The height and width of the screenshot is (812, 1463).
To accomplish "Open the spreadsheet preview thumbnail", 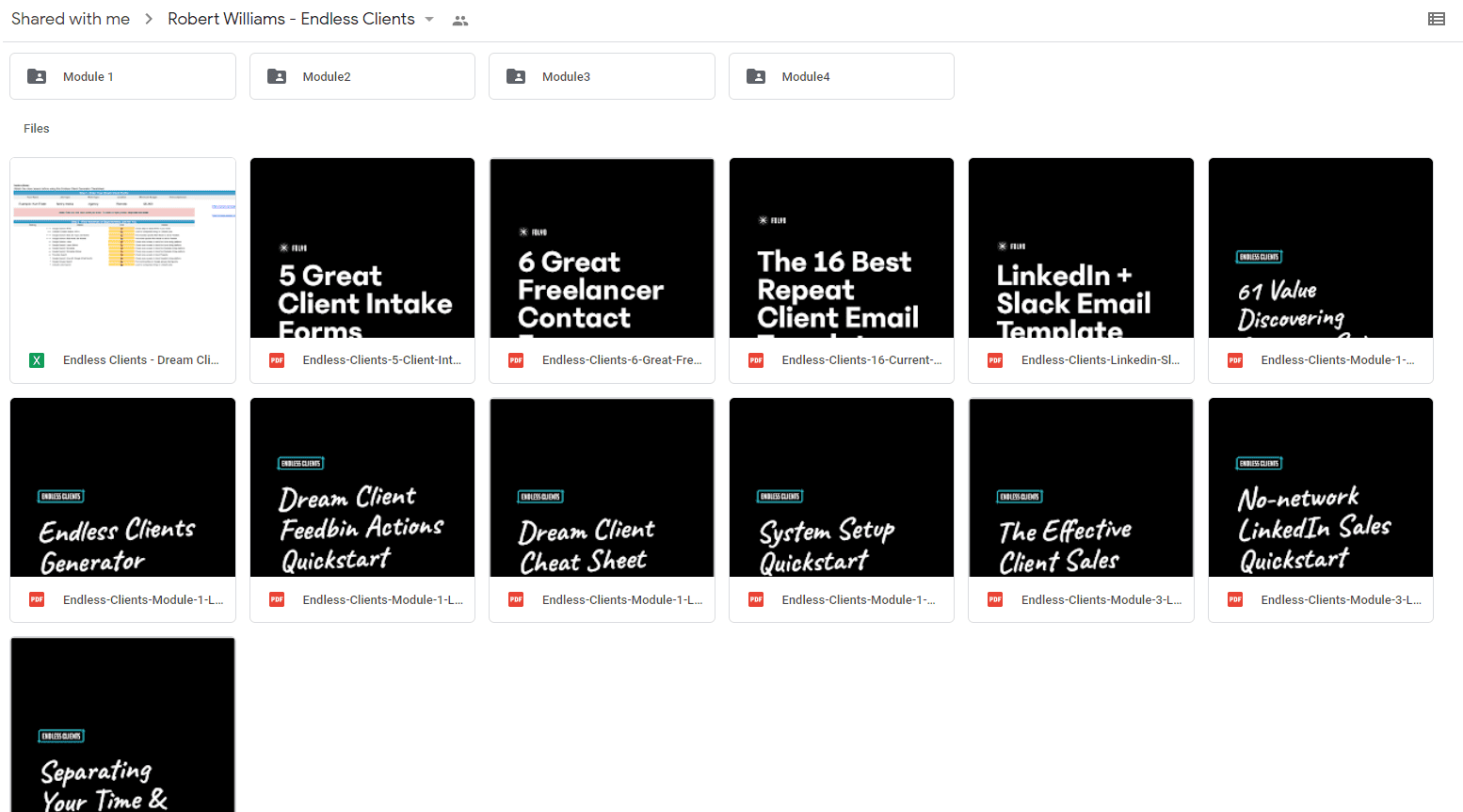I will click(x=122, y=248).
